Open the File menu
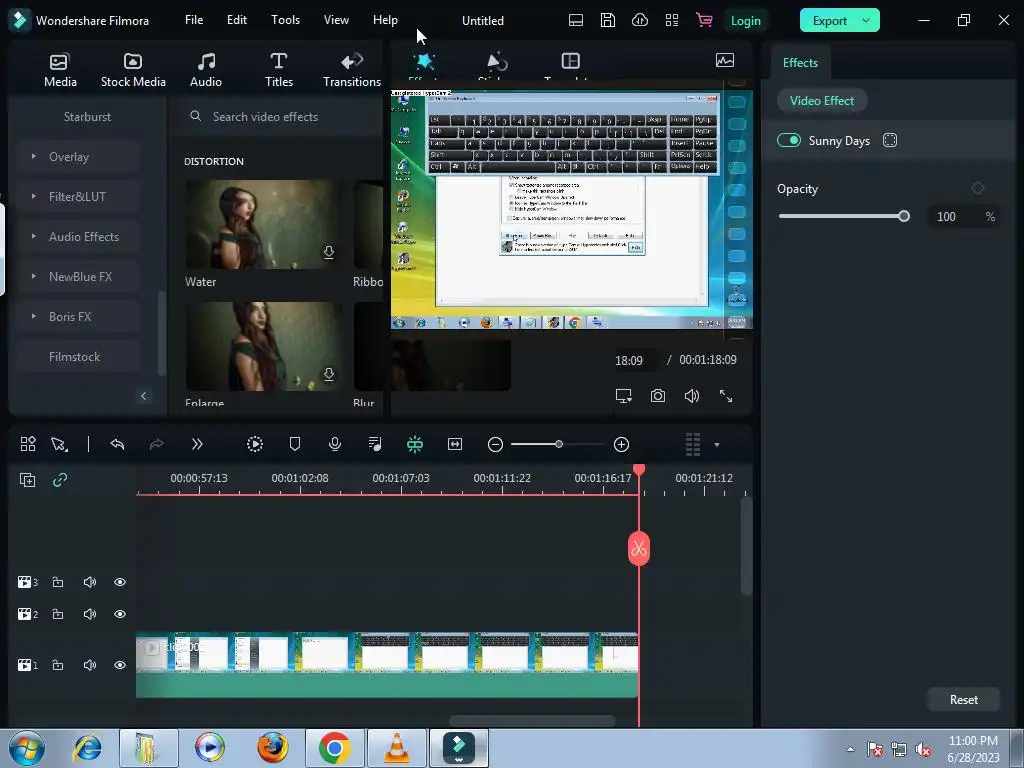The image size is (1024, 768). [194, 20]
